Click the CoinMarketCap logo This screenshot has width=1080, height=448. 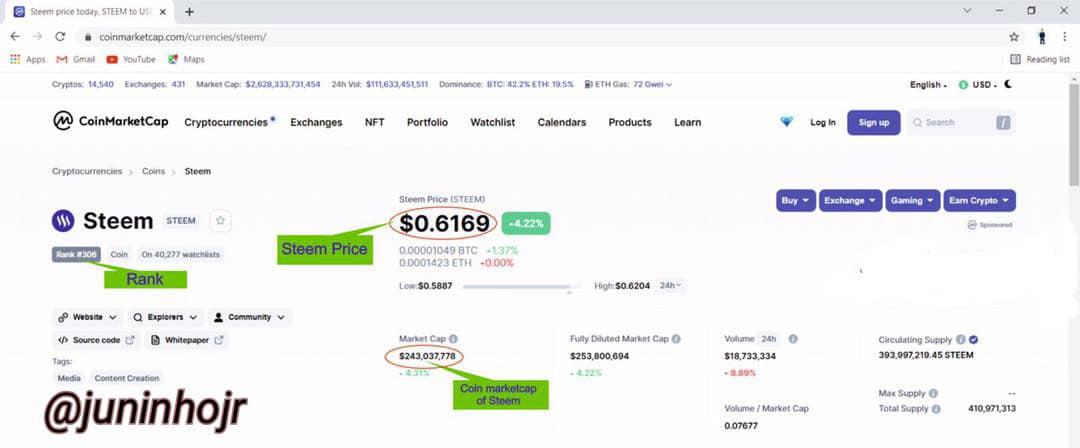111,121
